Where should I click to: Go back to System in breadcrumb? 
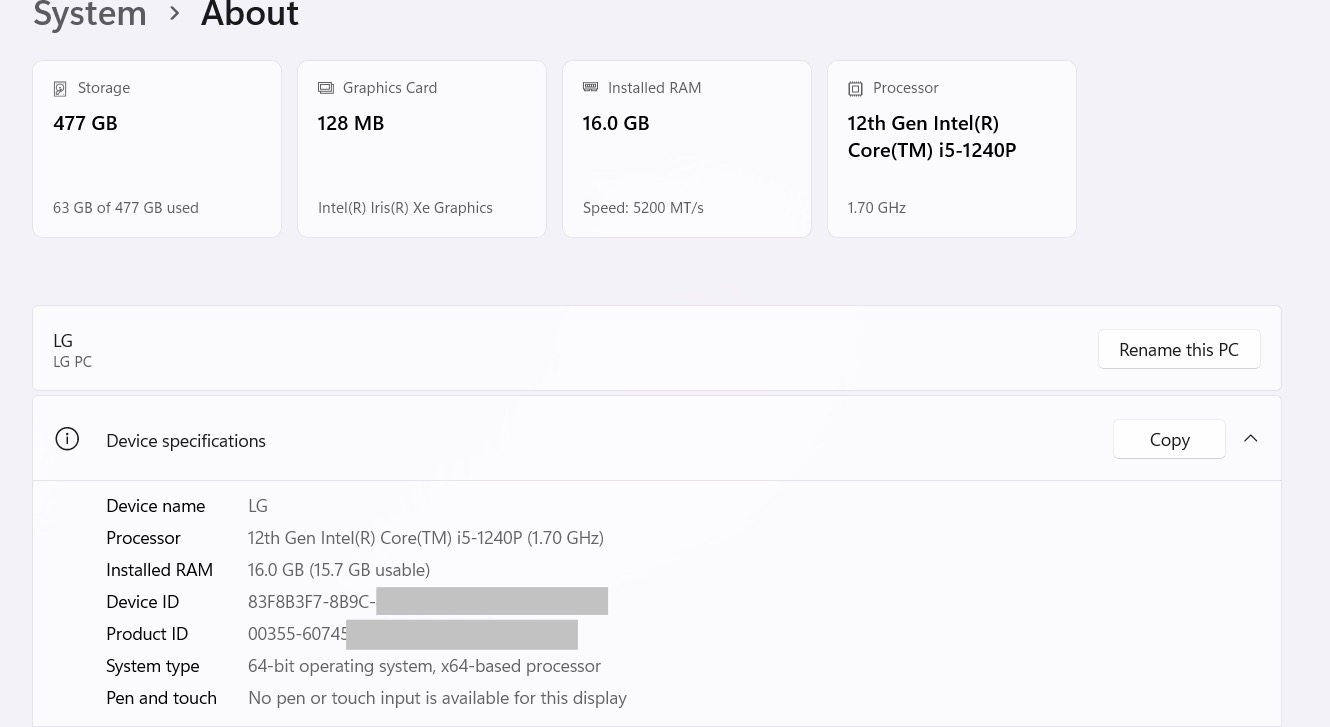point(90,15)
